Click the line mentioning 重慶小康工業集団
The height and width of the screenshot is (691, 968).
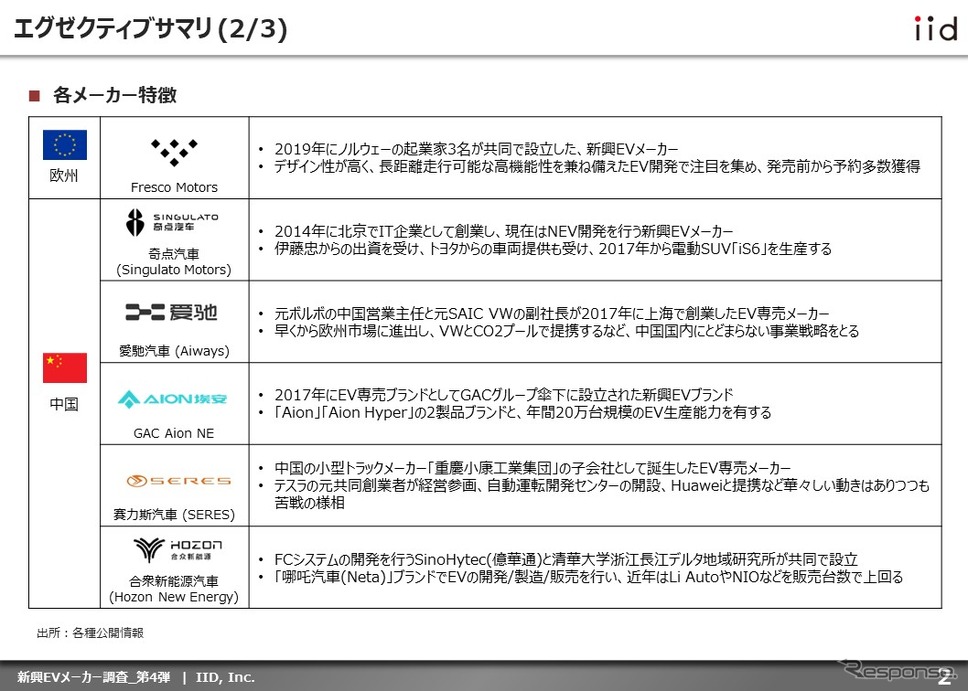tap(533, 468)
